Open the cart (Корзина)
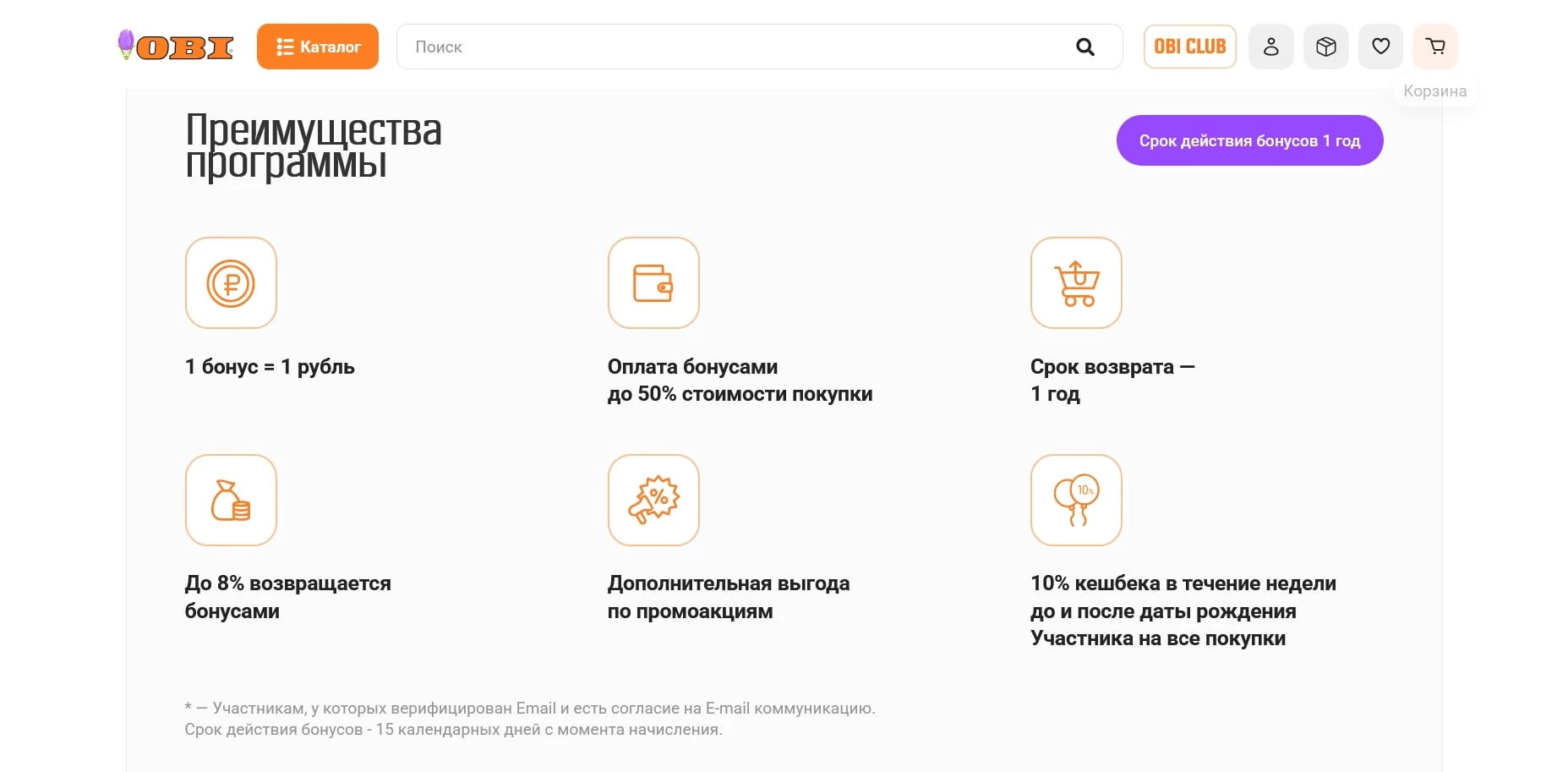Viewport: 1568px width, 772px height. point(1434,47)
